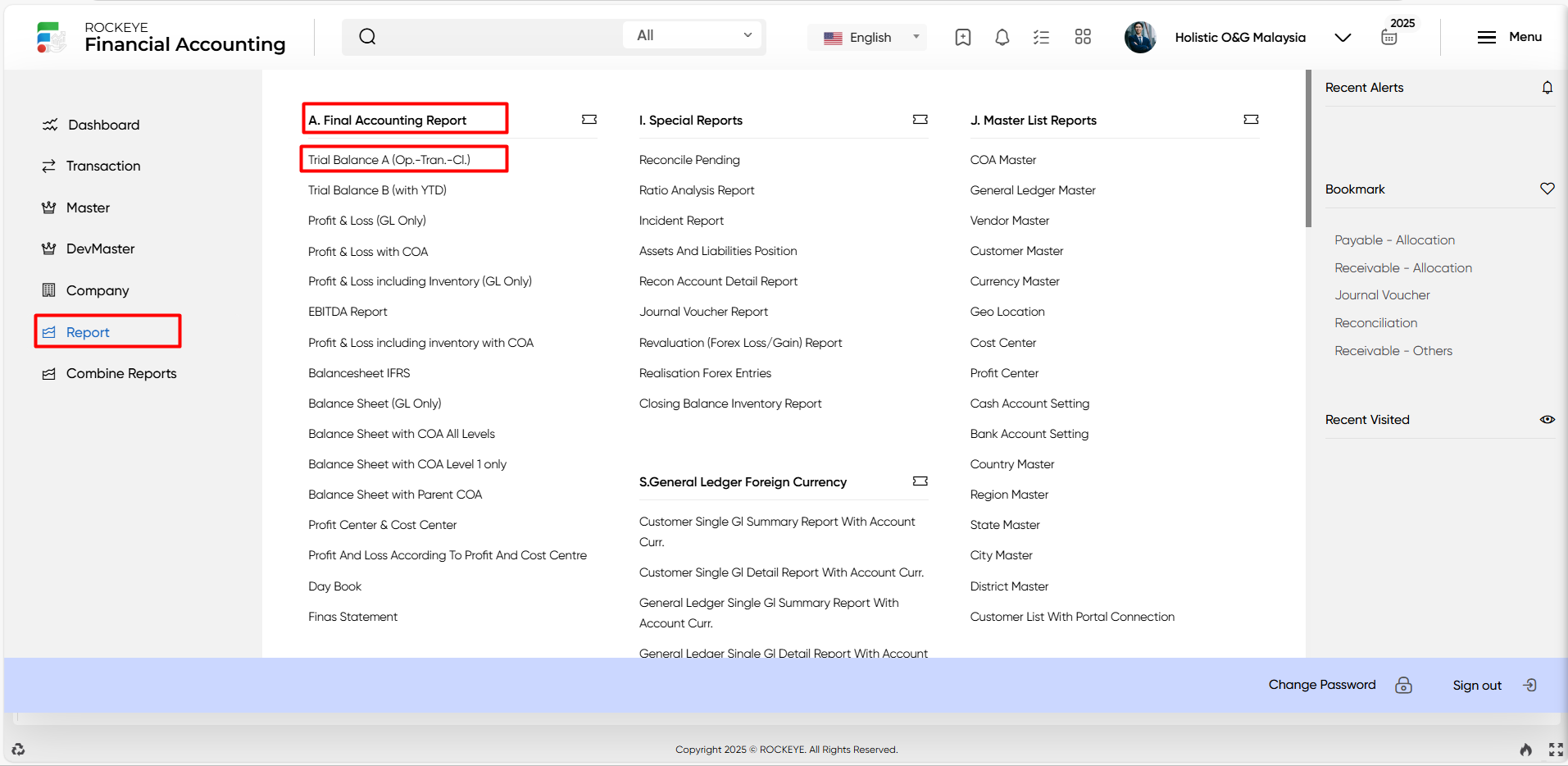Click the Final Accounting Report section icon
The height and width of the screenshot is (766, 1568).
tap(589, 120)
